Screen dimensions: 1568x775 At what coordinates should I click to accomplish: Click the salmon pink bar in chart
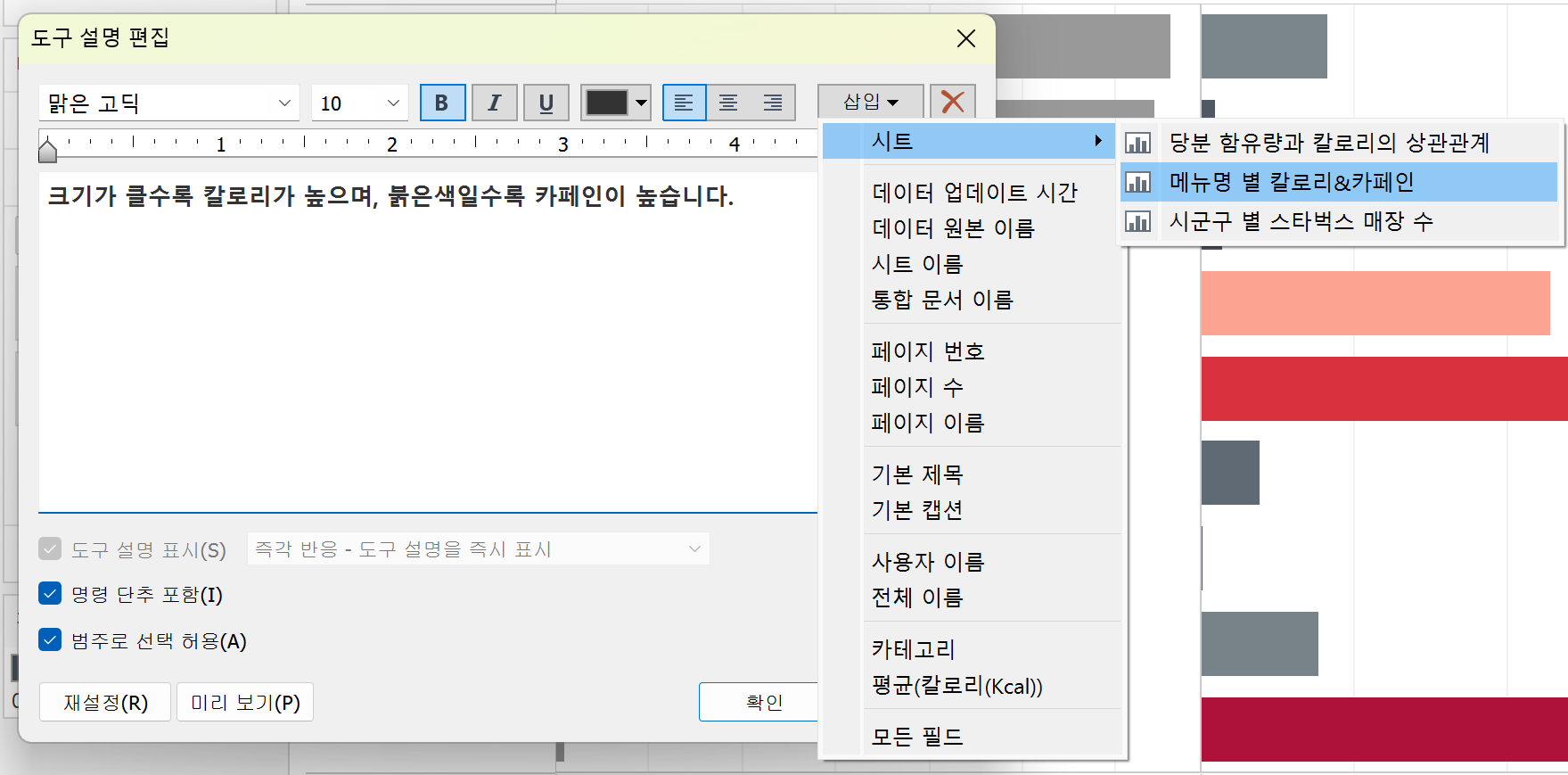[1375, 303]
